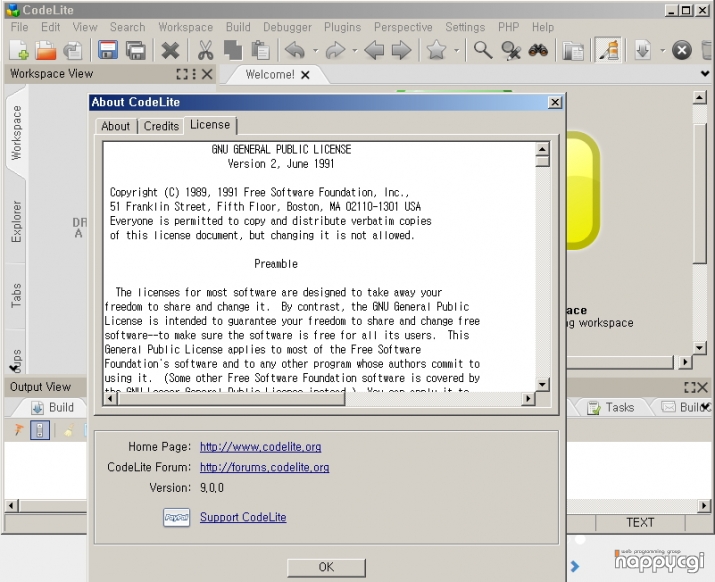Click the Find and Replace icon
This screenshot has width=715, height=582.
511,50
